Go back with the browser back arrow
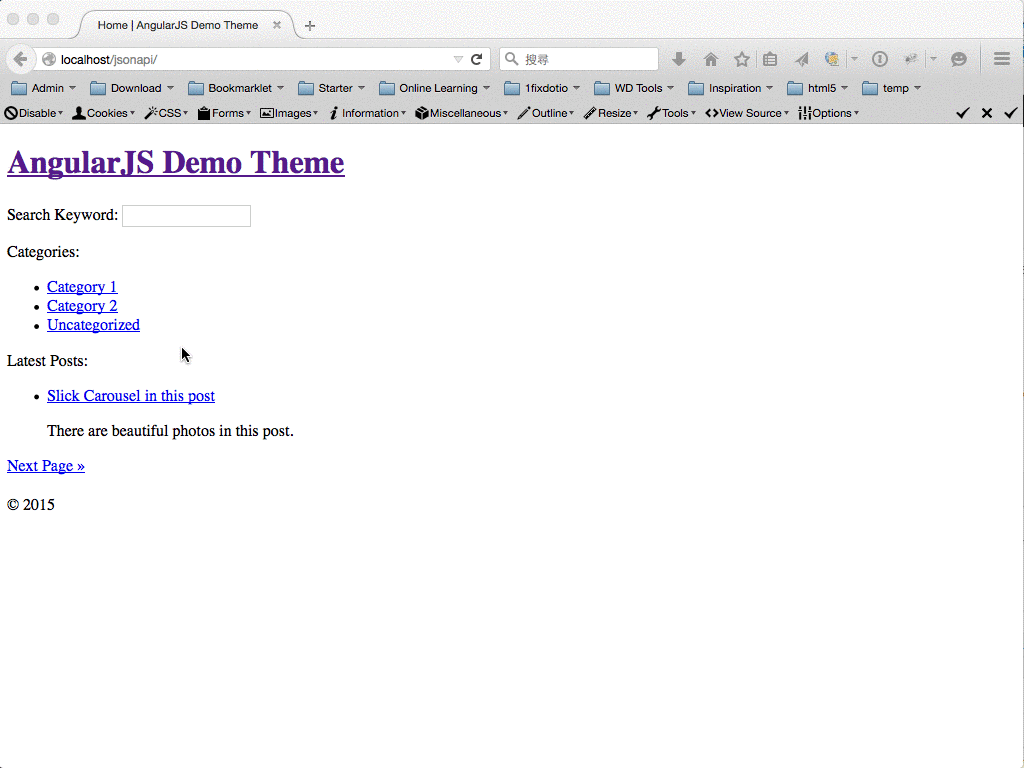 (20, 59)
